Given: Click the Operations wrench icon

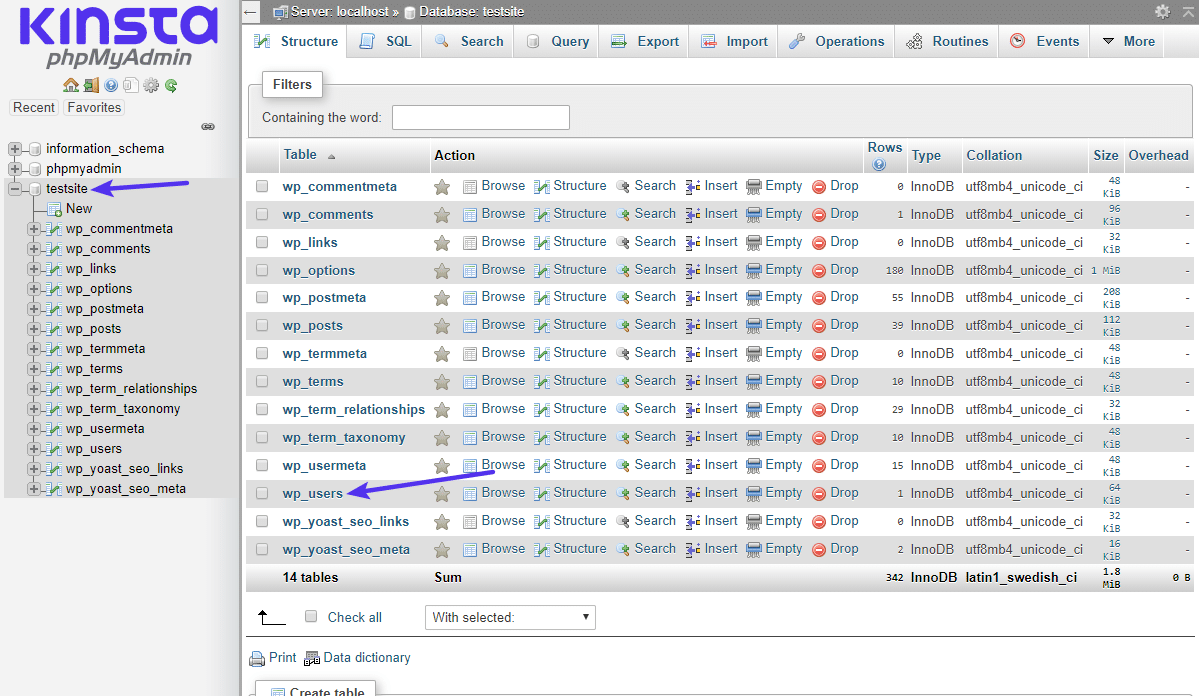Looking at the screenshot, I should pos(798,41).
